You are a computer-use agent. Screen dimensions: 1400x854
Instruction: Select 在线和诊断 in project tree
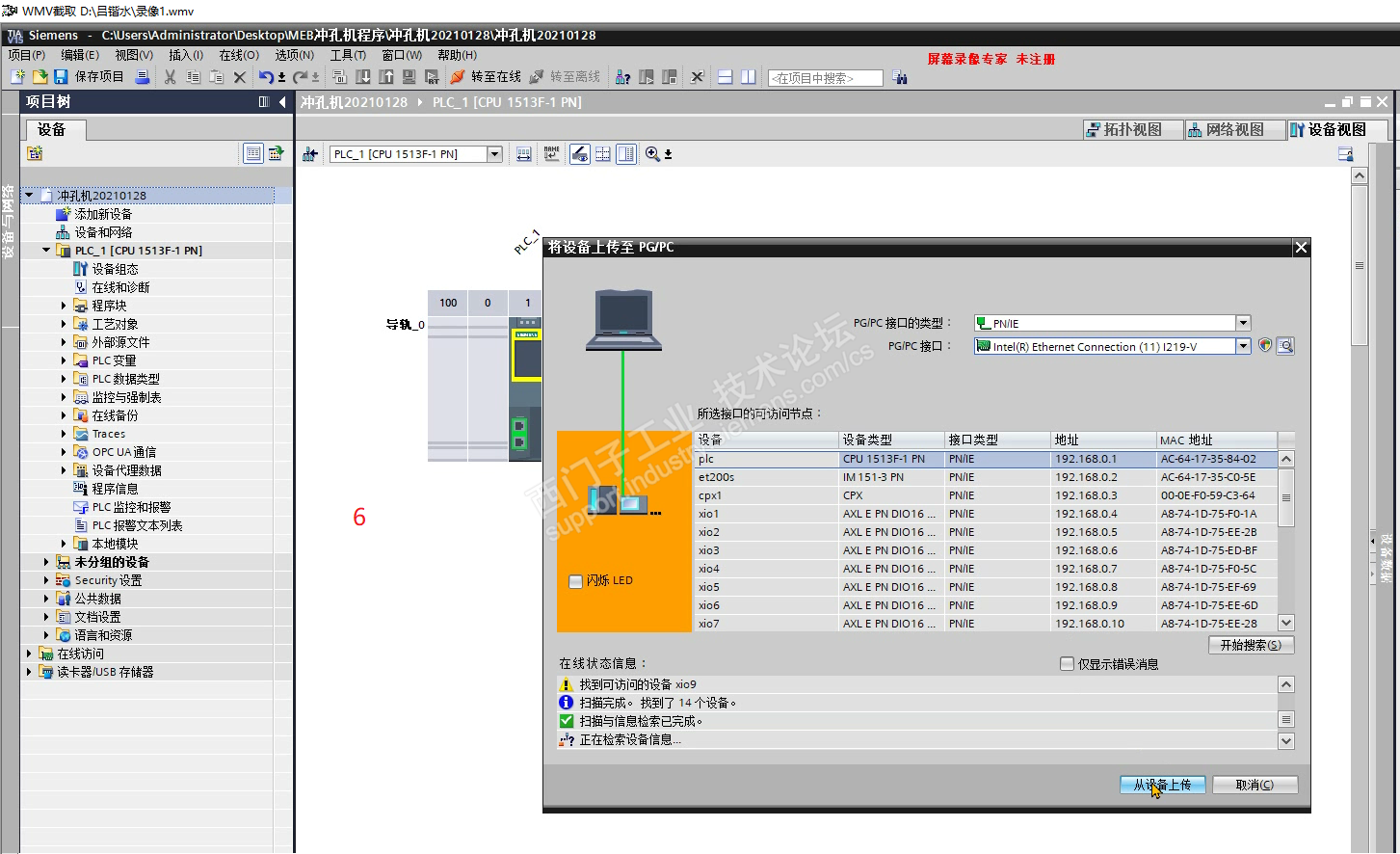tap(120, 287)
